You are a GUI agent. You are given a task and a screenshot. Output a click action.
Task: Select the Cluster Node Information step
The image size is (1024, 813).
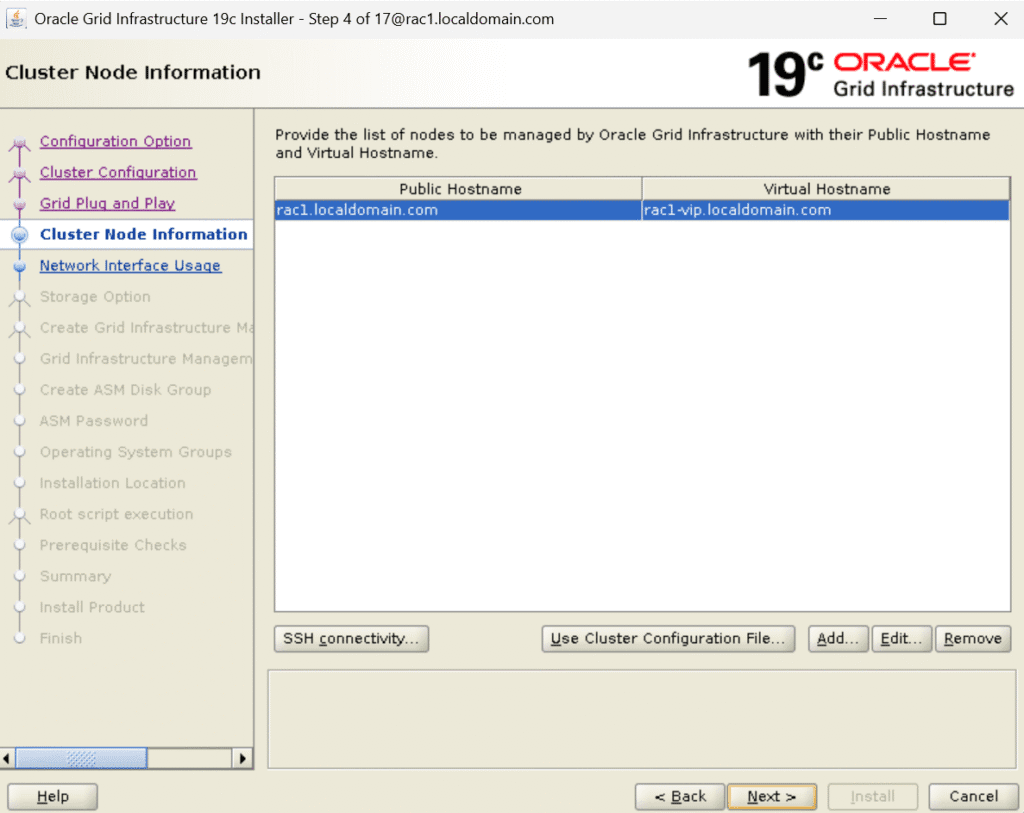[x=143, y=235]
